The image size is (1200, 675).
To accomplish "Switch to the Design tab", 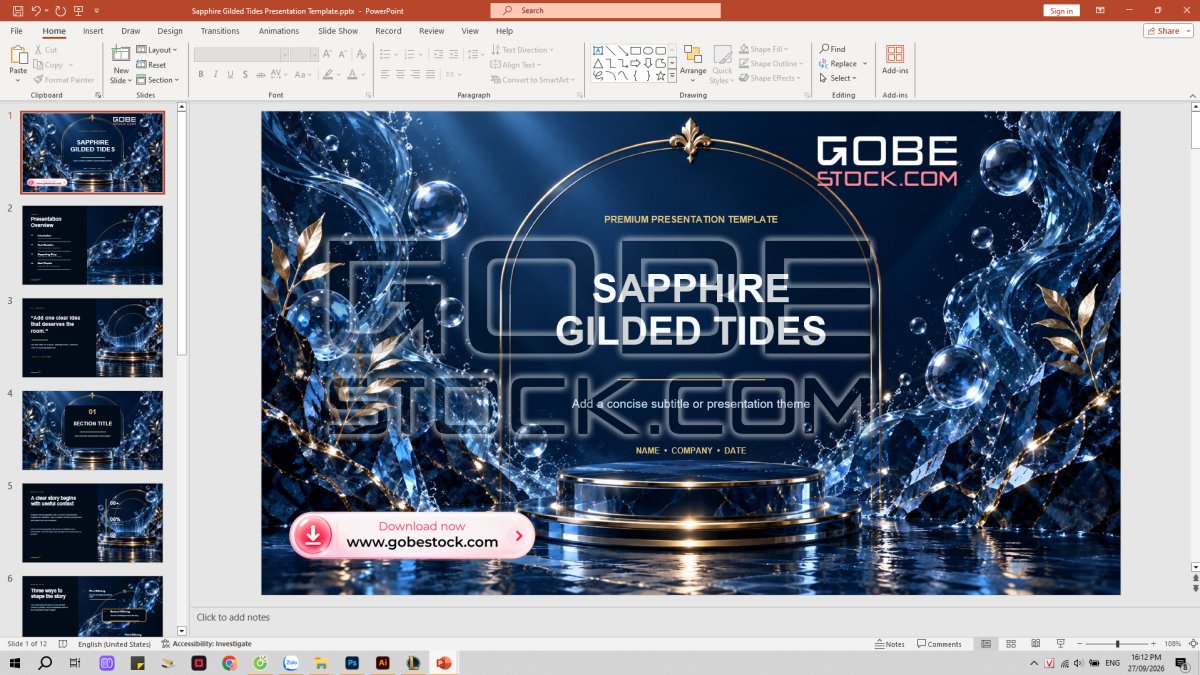I will click(170, 31).
